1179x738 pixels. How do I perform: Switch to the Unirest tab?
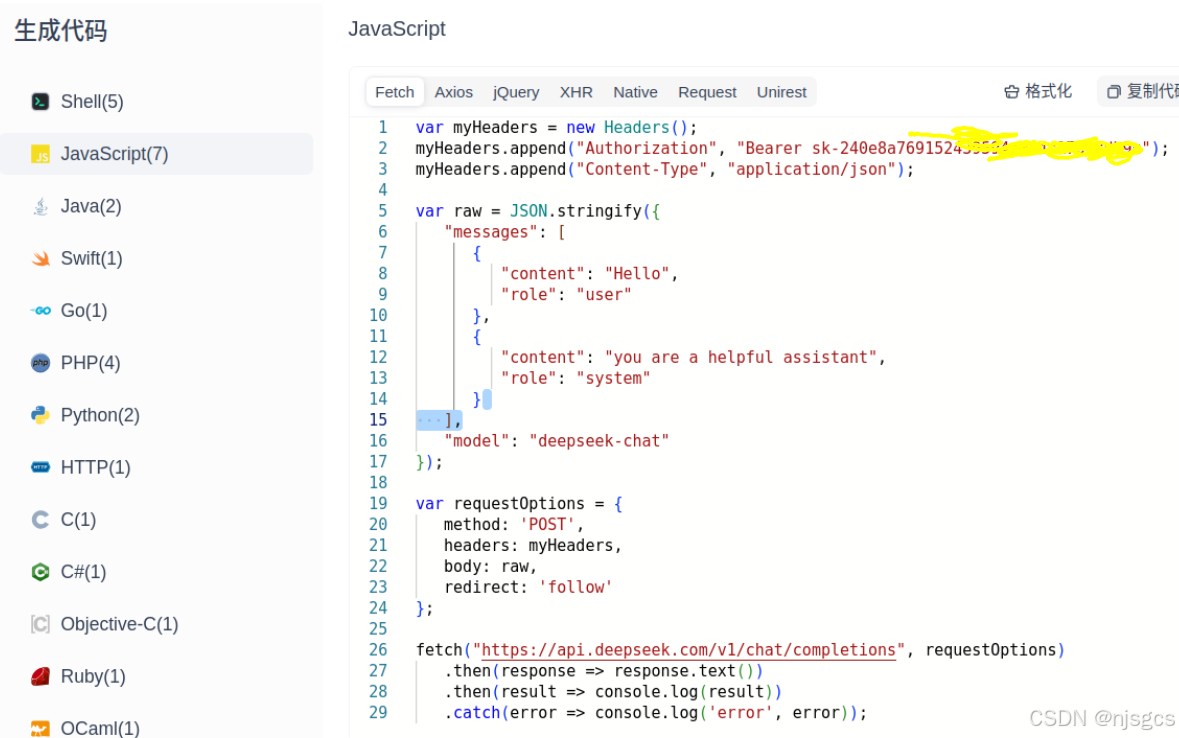click(x=781, y=92)
